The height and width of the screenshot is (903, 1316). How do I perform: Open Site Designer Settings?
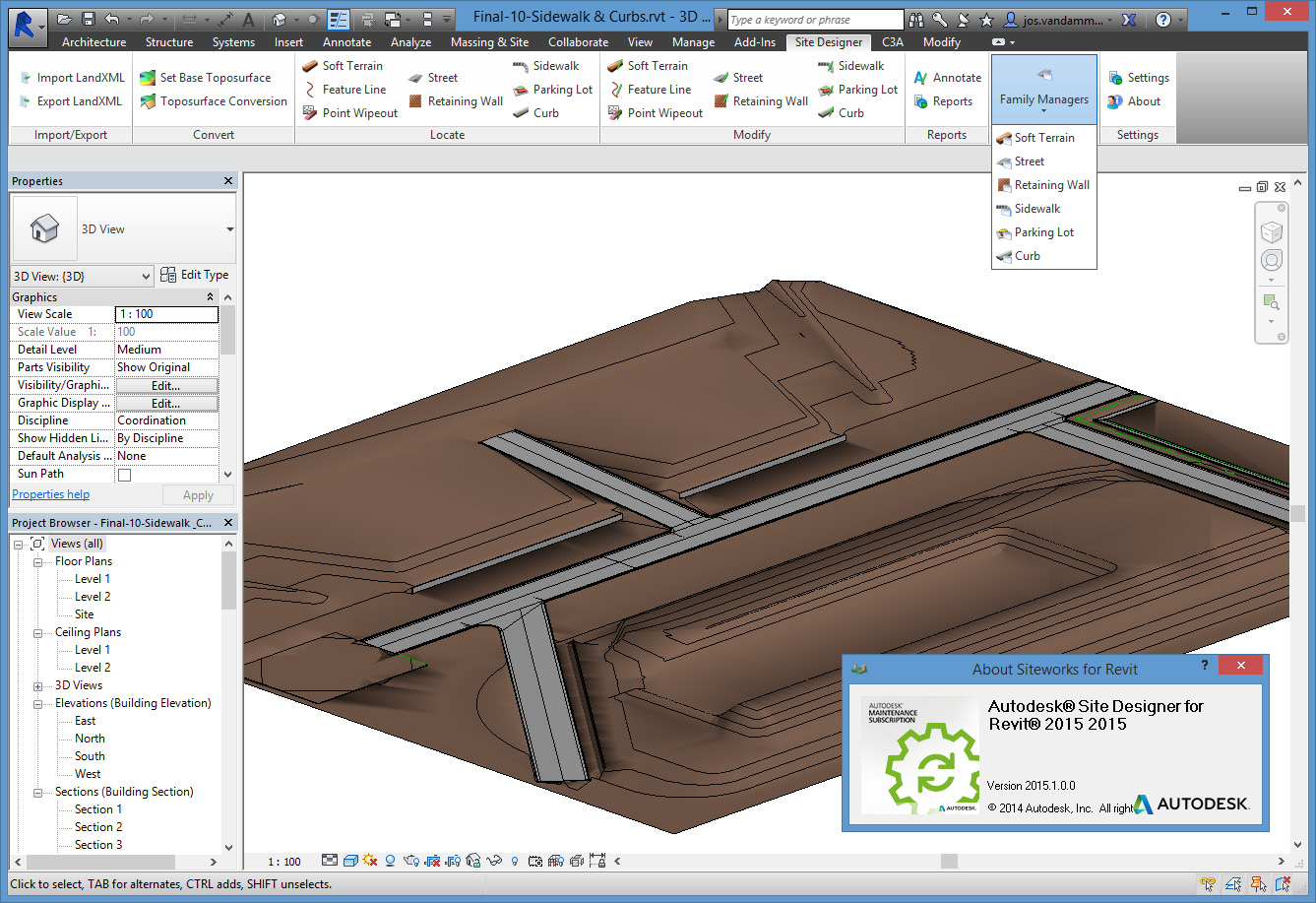1138,78
